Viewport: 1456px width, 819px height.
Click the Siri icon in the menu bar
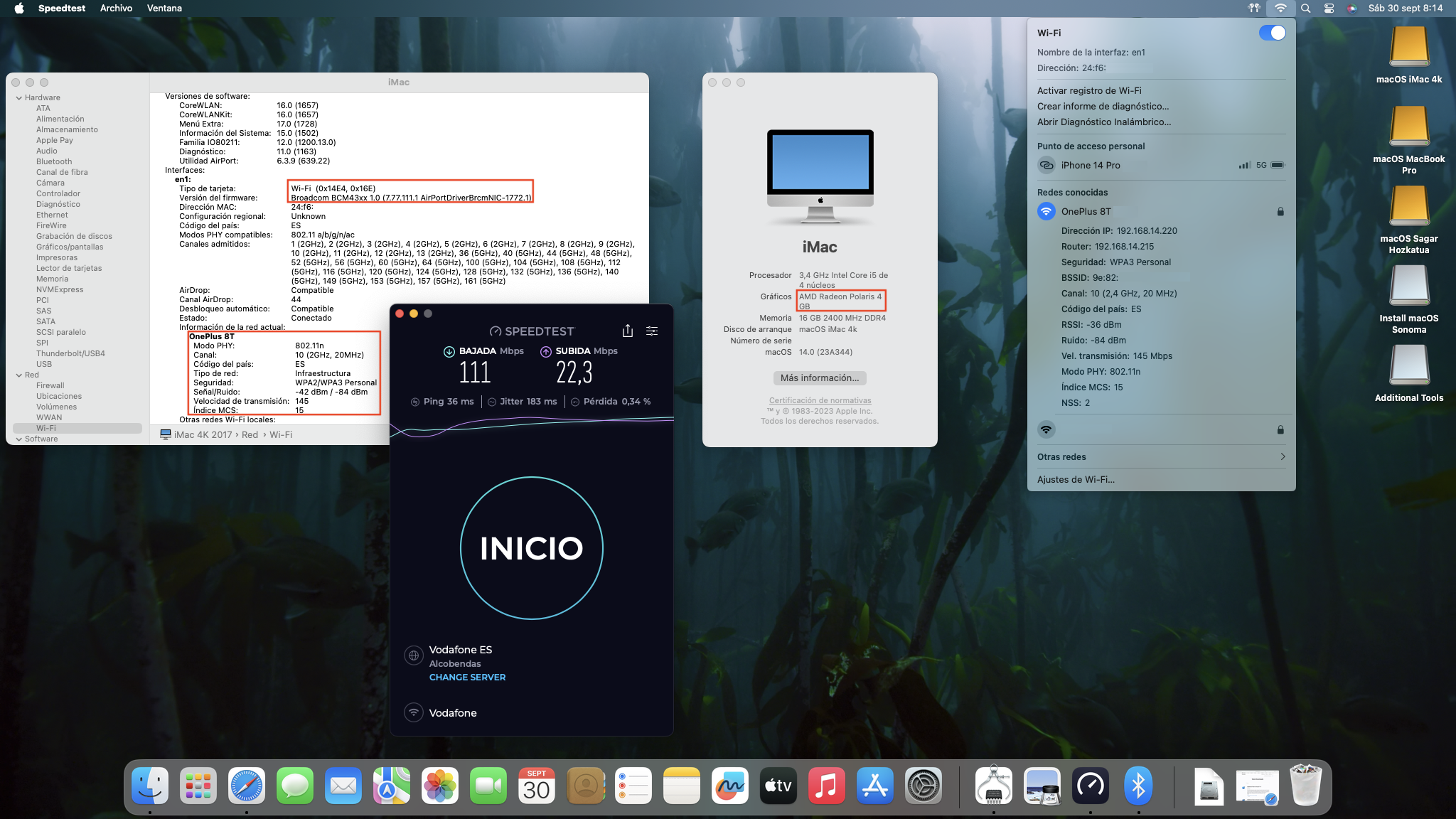1352,9
